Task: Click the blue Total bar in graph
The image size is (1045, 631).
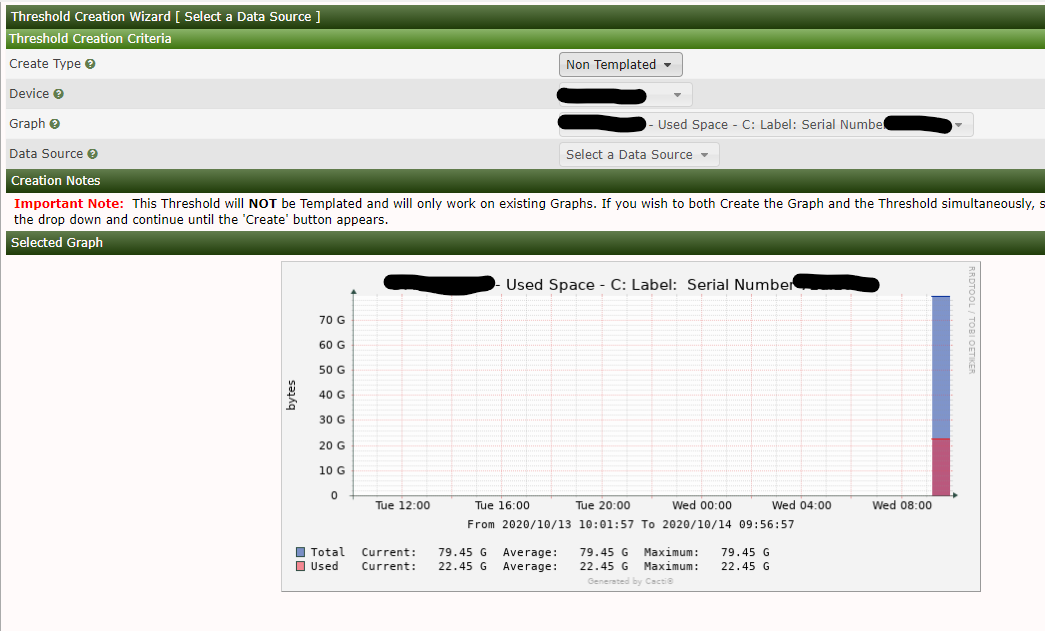Action: pos(940,367)
